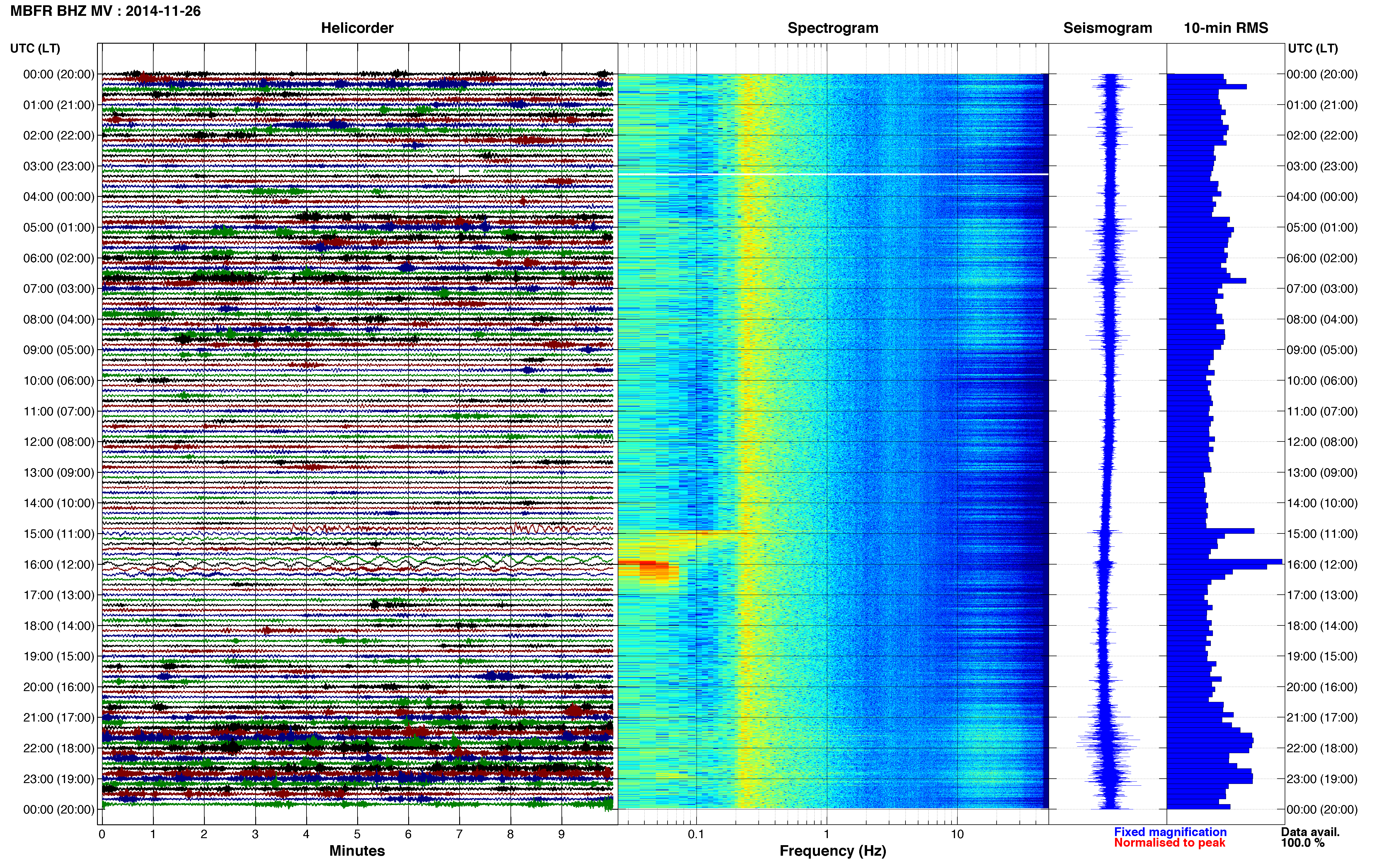1389x868 pixels.
Task: Click the '100.0 %' availability value
Action: tap(1303, 843)
